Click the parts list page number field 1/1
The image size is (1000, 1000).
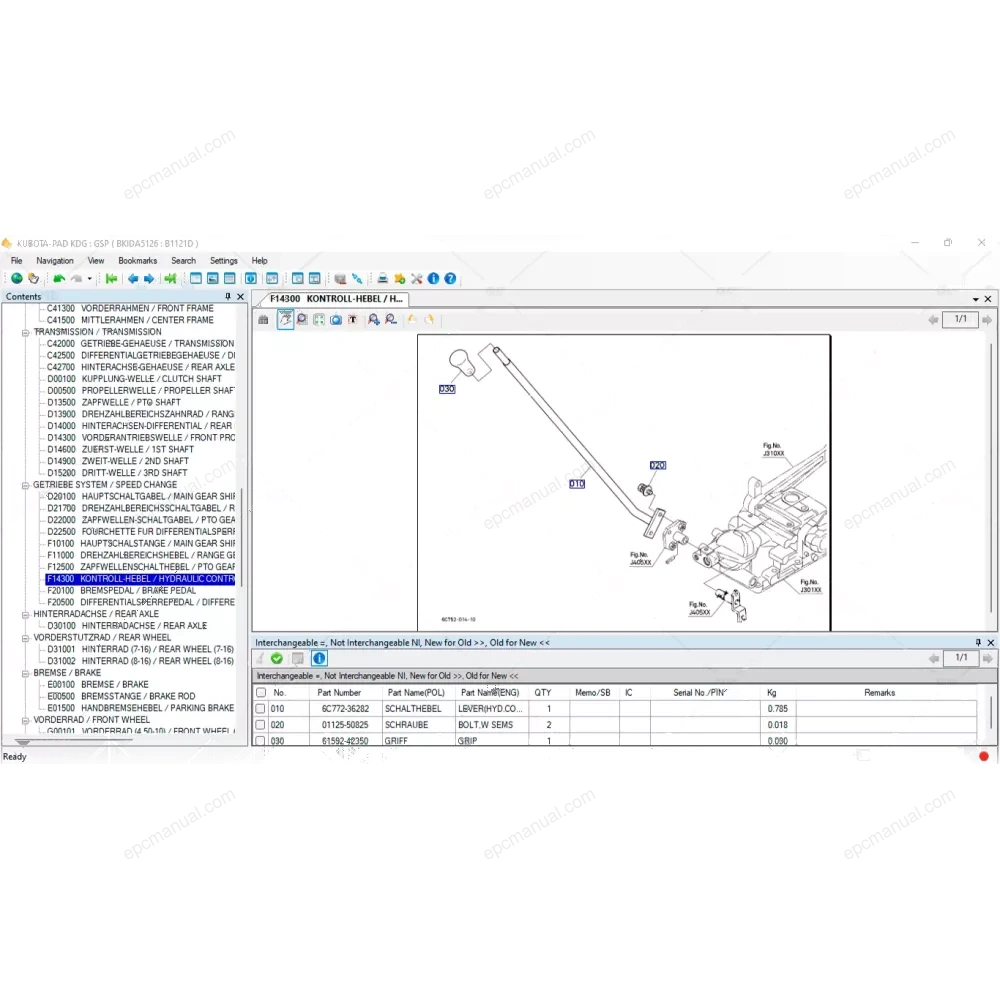(x=961, y=658)
